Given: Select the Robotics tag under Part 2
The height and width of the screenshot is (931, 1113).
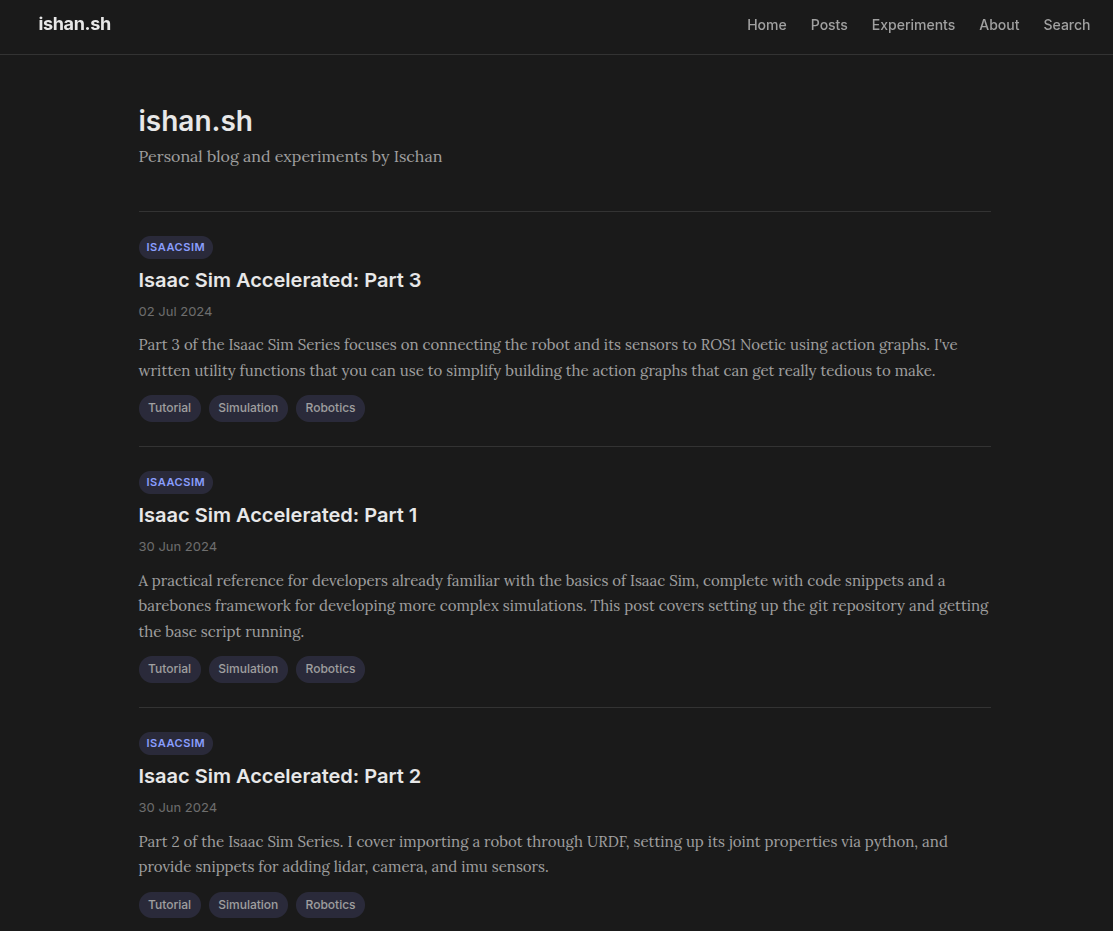Looking at the screenshot, I should tap(330, 905).
